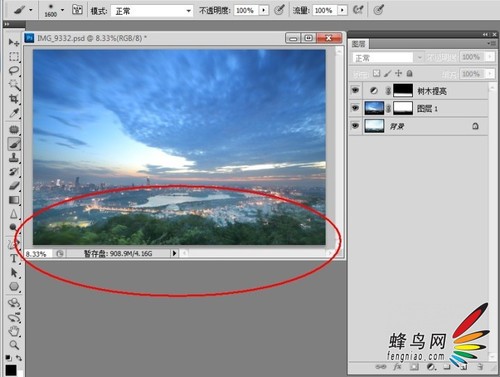Enable airbrush mode
The image size is (500, 377).
(358, 10)
